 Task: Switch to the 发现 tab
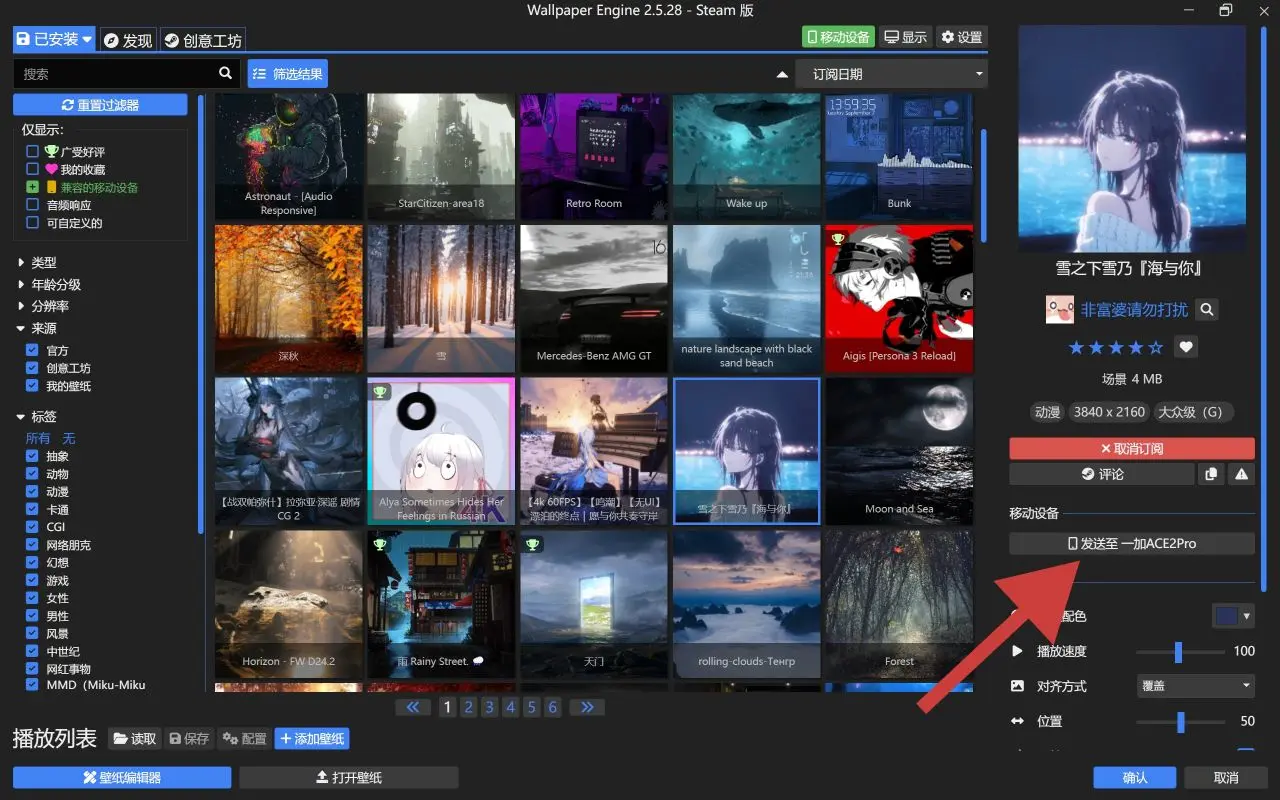click(129, 40)
